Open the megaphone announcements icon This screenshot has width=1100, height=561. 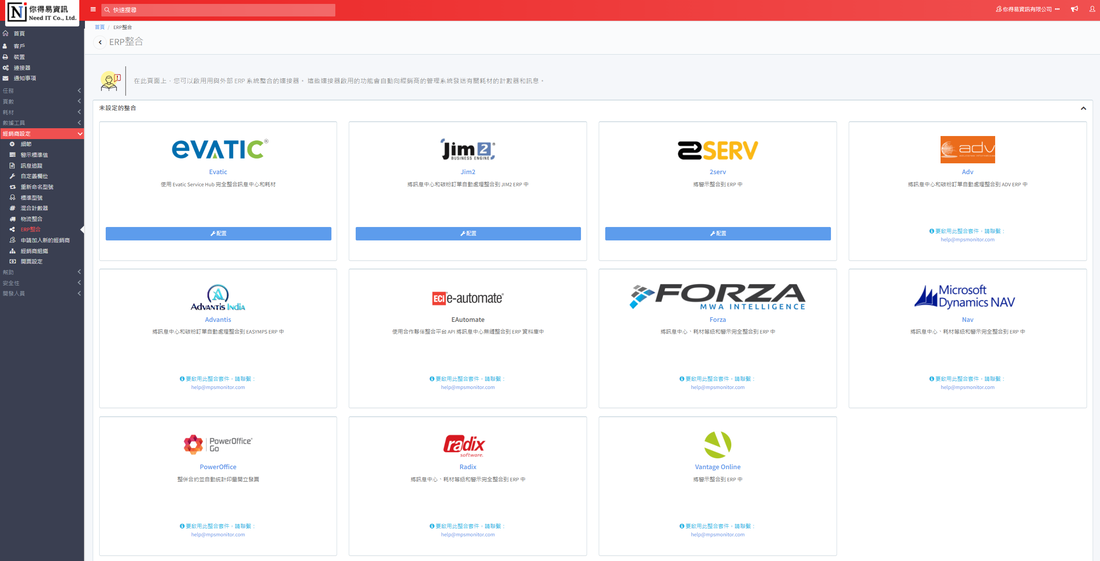pyautogui.click(x=1074, y=10)
